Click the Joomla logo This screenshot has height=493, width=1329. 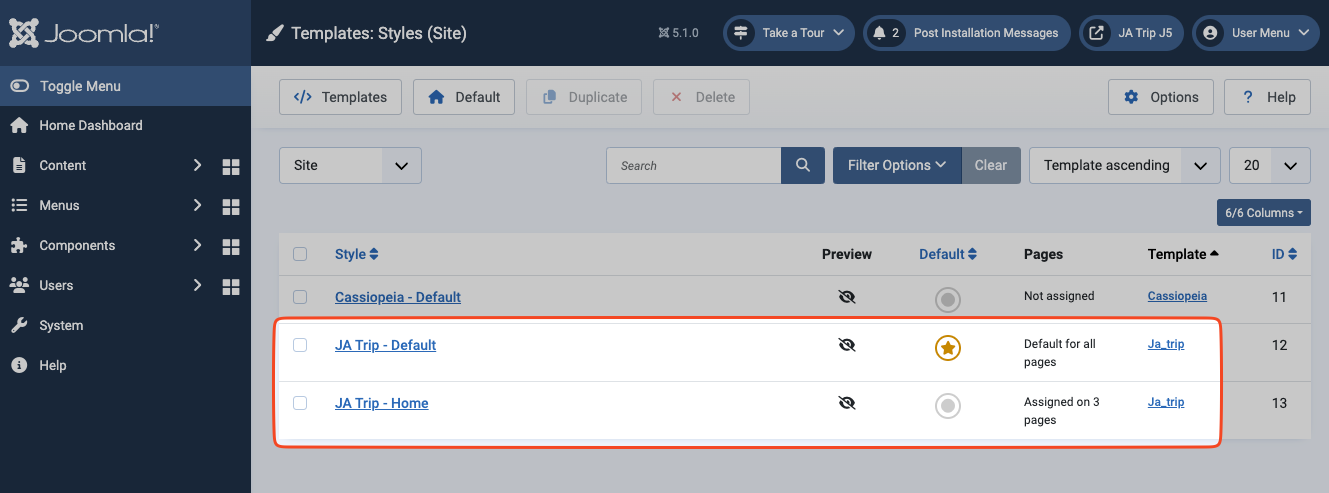83,33
